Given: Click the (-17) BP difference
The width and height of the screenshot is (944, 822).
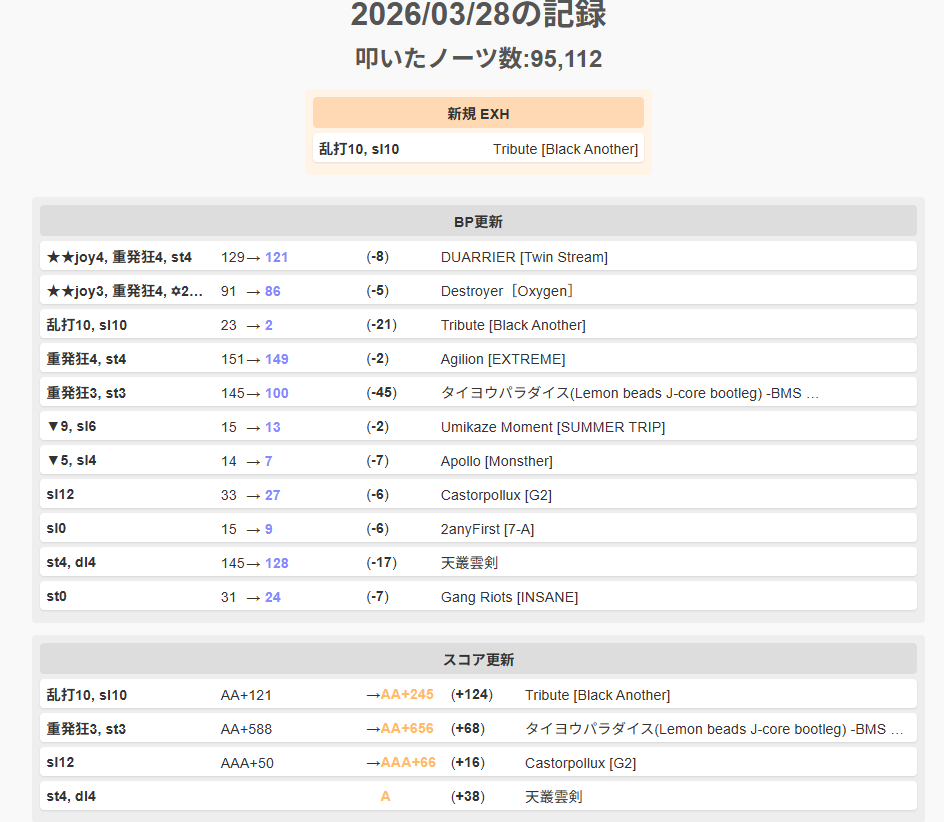Looking at the screenshot, I should click(x=382, y=563).
